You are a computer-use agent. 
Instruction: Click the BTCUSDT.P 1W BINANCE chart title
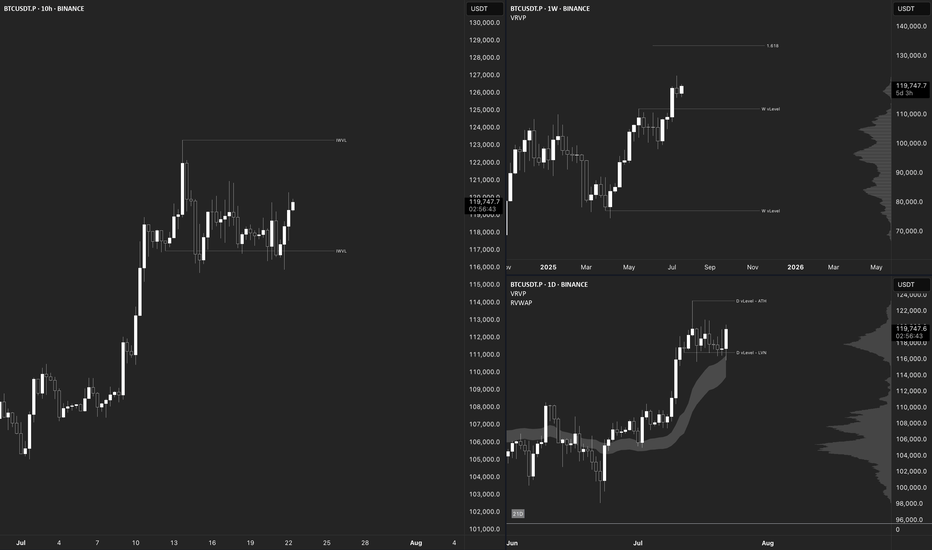550,8
